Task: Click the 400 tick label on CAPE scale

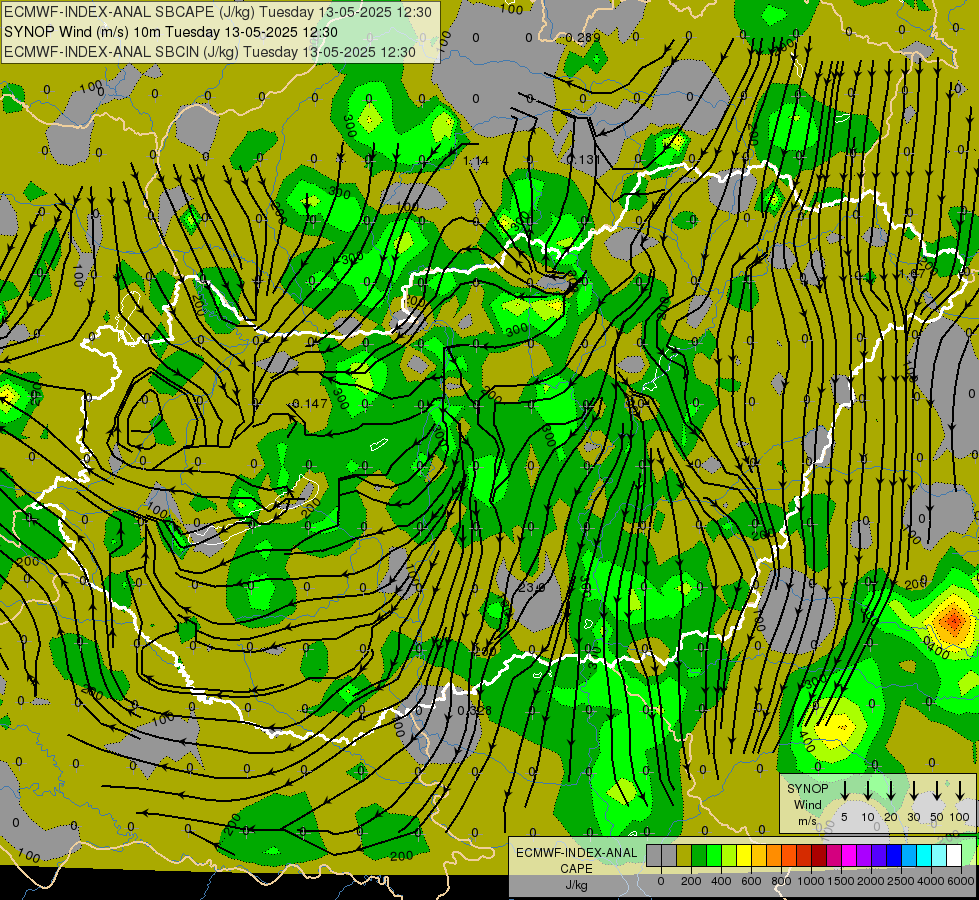Action: (721, 881)
